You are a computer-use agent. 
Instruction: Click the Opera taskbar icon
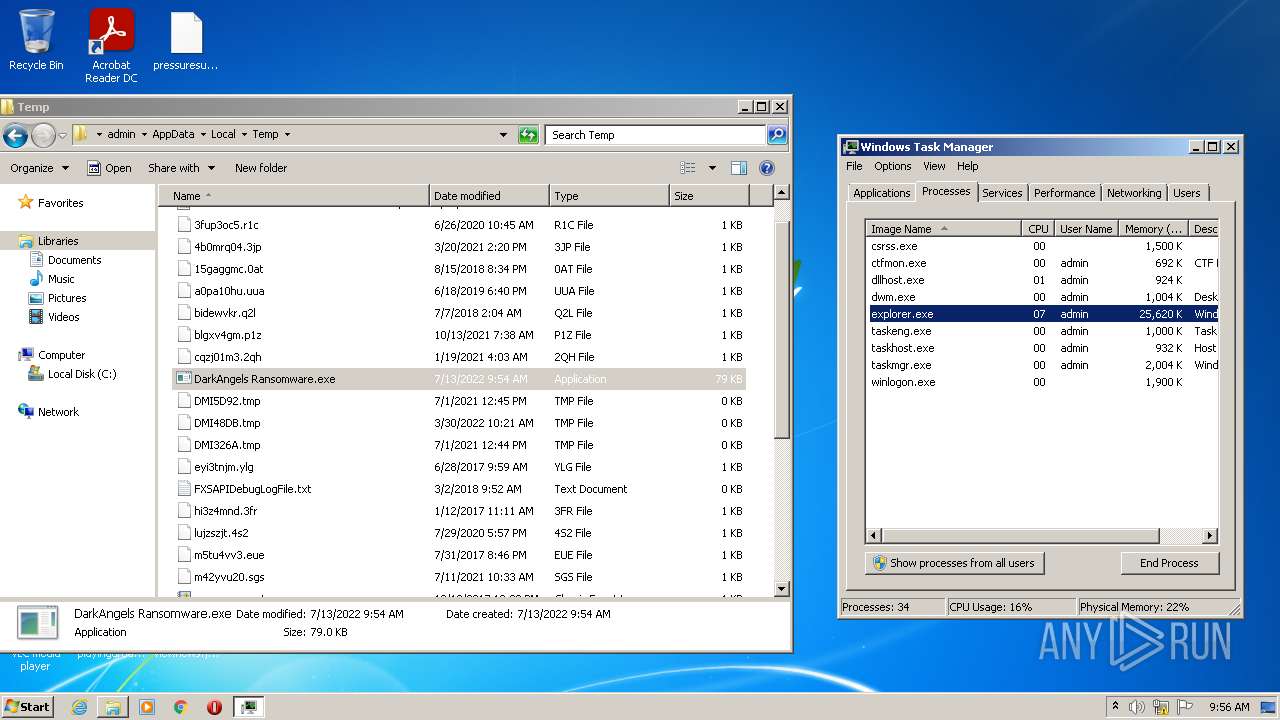[x=214, y=707]
